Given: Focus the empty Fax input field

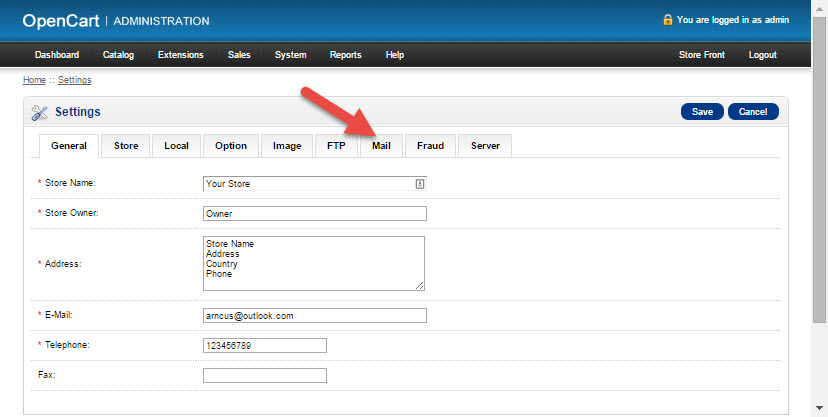Looking at the screenshot, I should pyautogui.click(x=265, y=375).
